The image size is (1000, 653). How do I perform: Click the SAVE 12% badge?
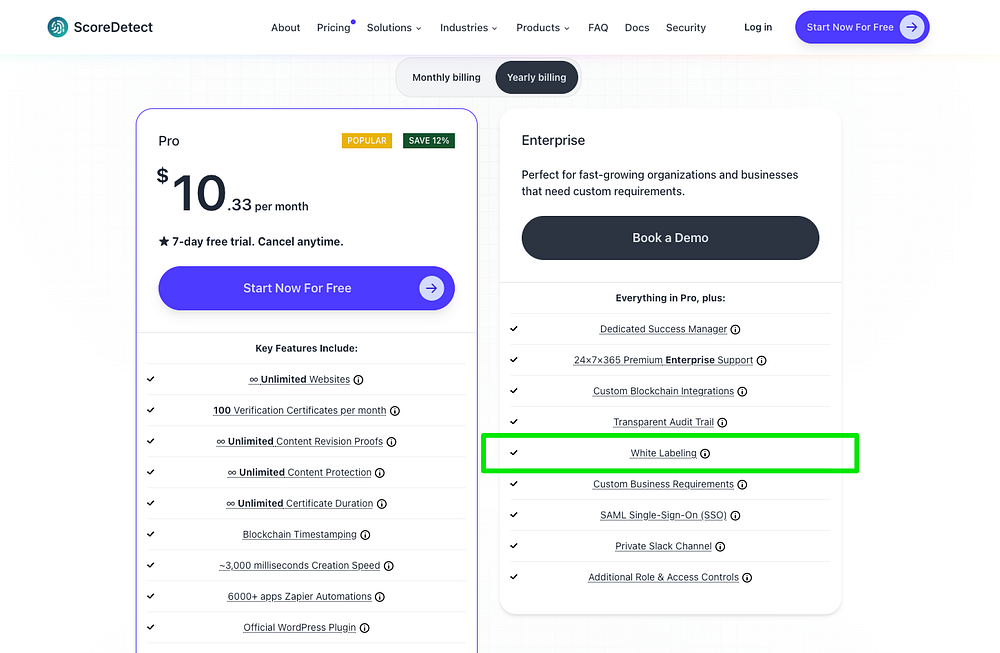[x=429, y=140]
